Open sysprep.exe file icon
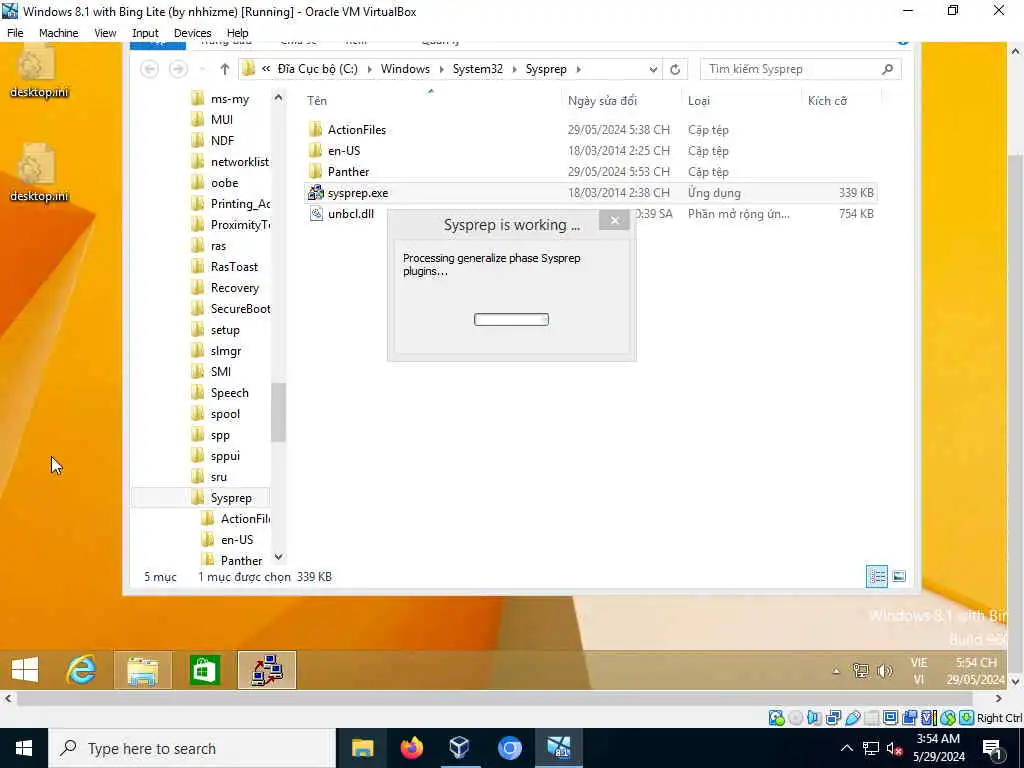Screen dimensions: 1024x768 pyautogui.click(x=316, y=193)
